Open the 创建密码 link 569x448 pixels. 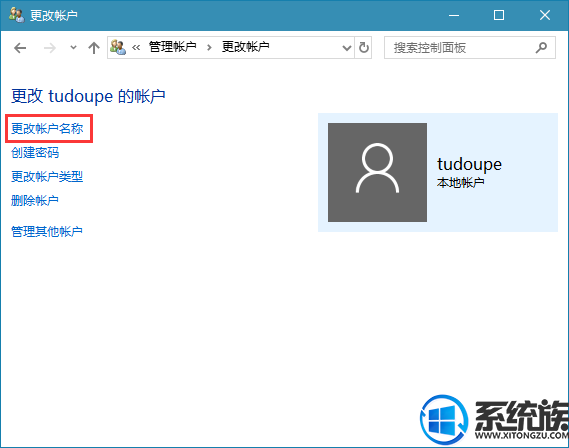[x=35, y=153]
